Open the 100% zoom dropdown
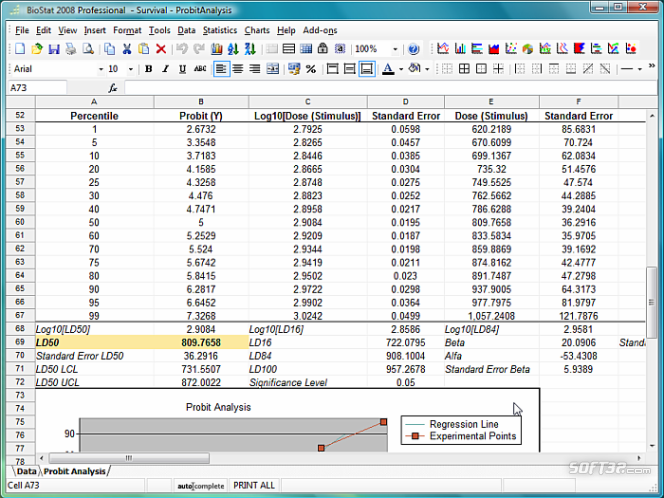The width and height of the screenshot is (664, 498). [x=395, y=49]
